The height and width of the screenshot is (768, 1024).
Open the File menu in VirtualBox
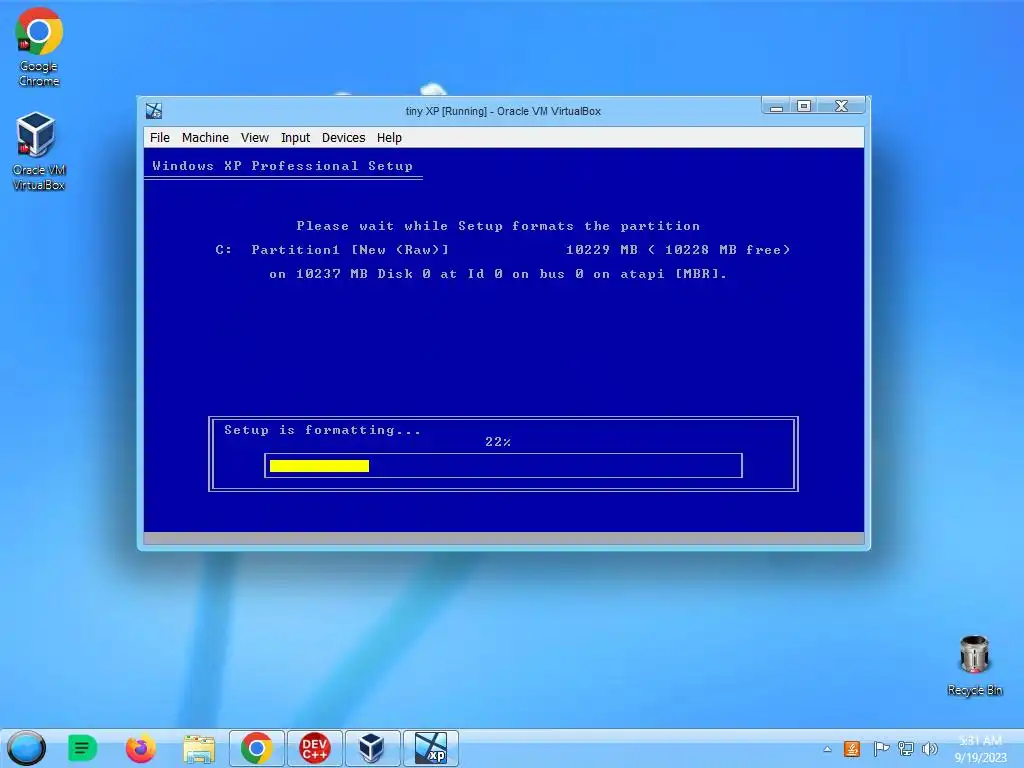tap(159, 138)
